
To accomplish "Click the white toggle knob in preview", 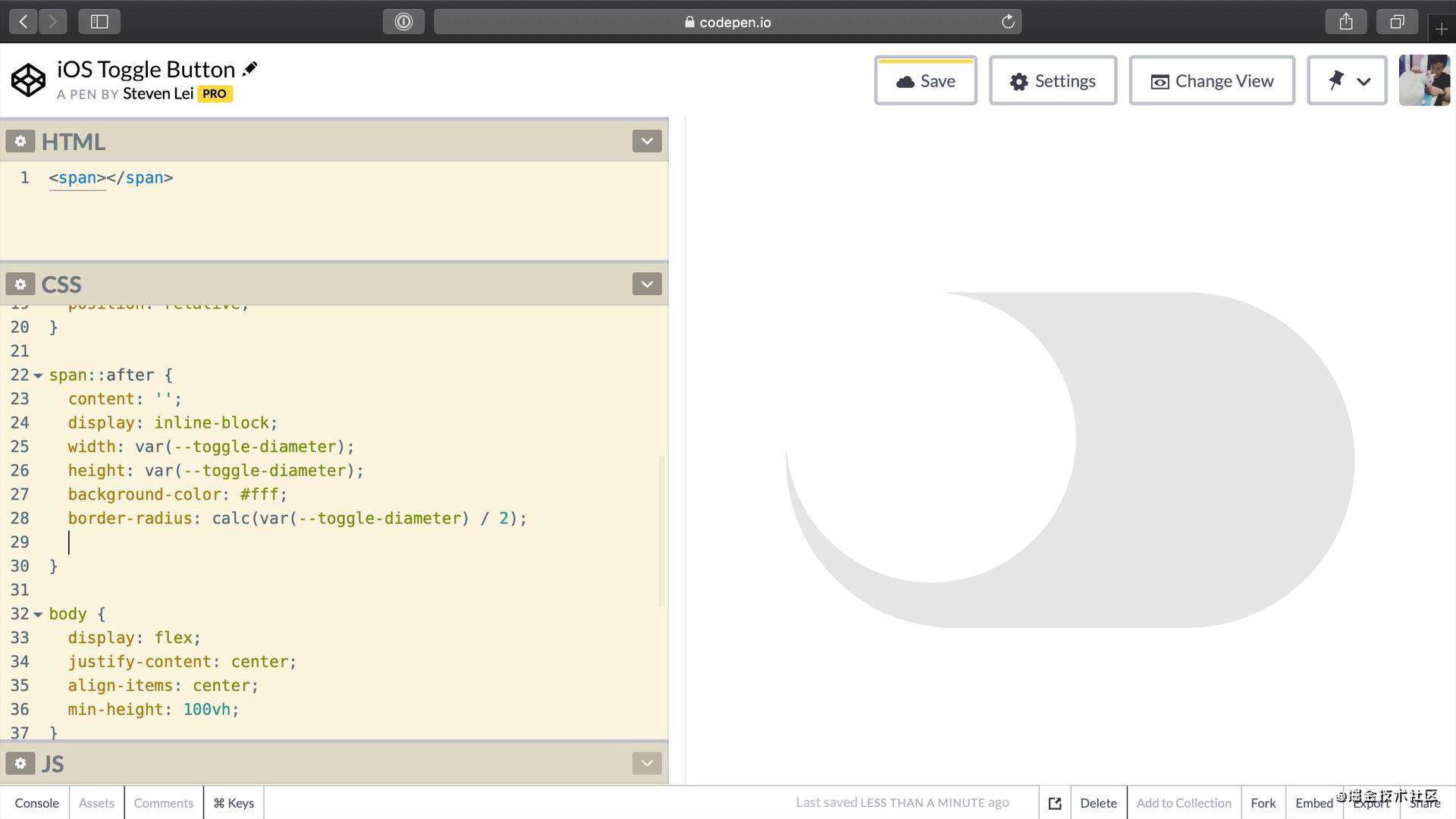I will pyautogui.click(x=930, y=438).
